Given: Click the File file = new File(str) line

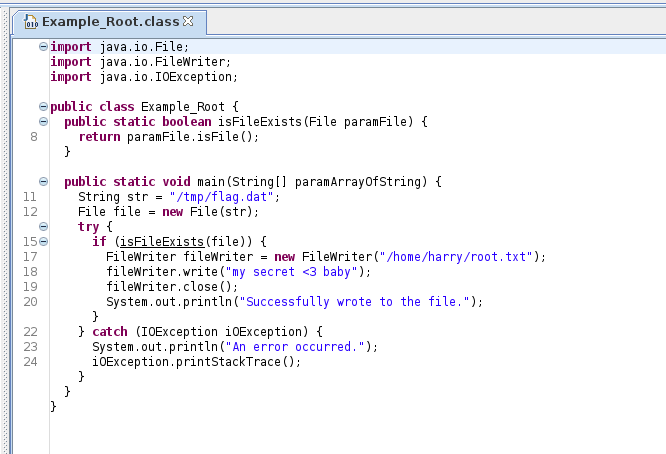Looking at the screenshot, I should click(x=168, y=212).
